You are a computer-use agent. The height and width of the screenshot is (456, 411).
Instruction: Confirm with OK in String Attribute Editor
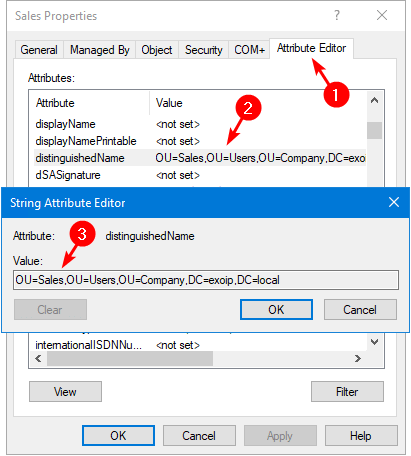click(276, 310)
